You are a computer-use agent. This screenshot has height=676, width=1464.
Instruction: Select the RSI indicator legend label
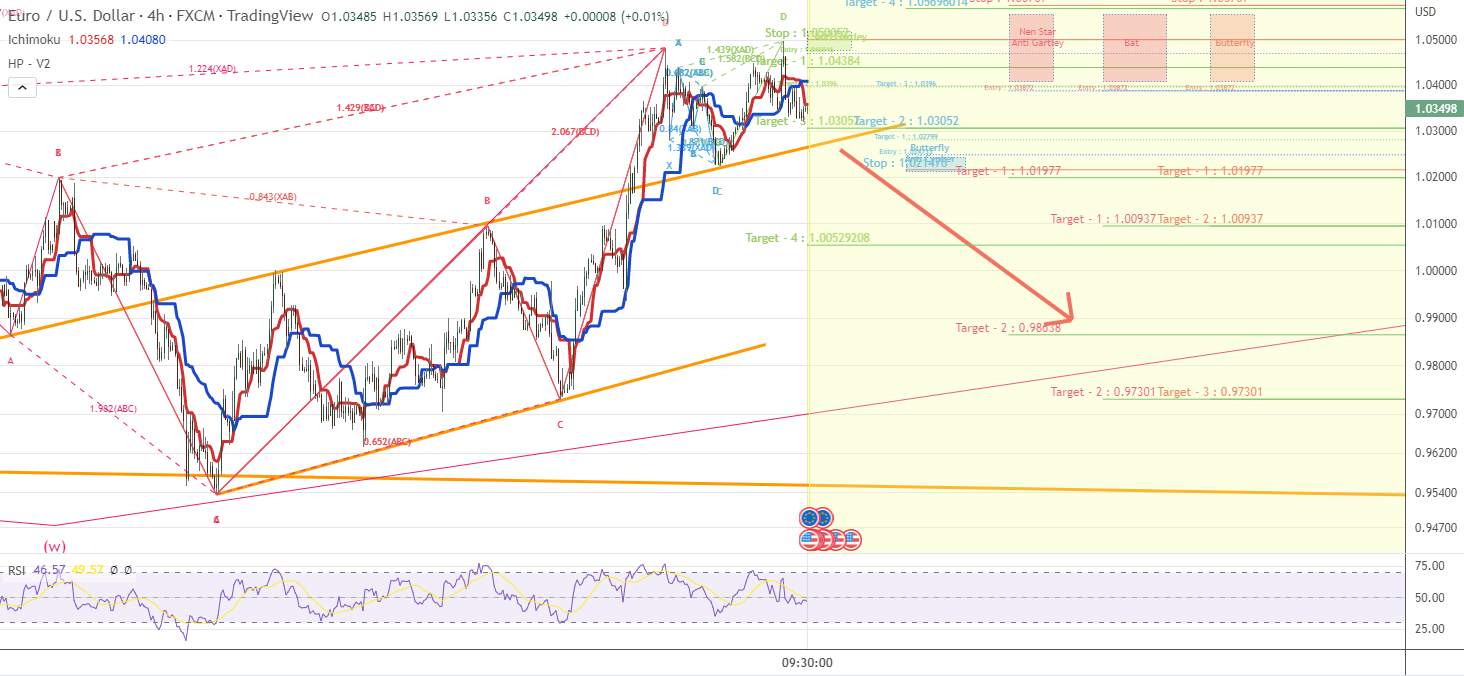[x=16, y=570]
